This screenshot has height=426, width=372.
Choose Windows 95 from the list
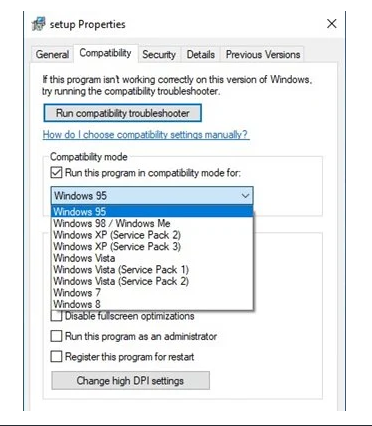point(152,211)
